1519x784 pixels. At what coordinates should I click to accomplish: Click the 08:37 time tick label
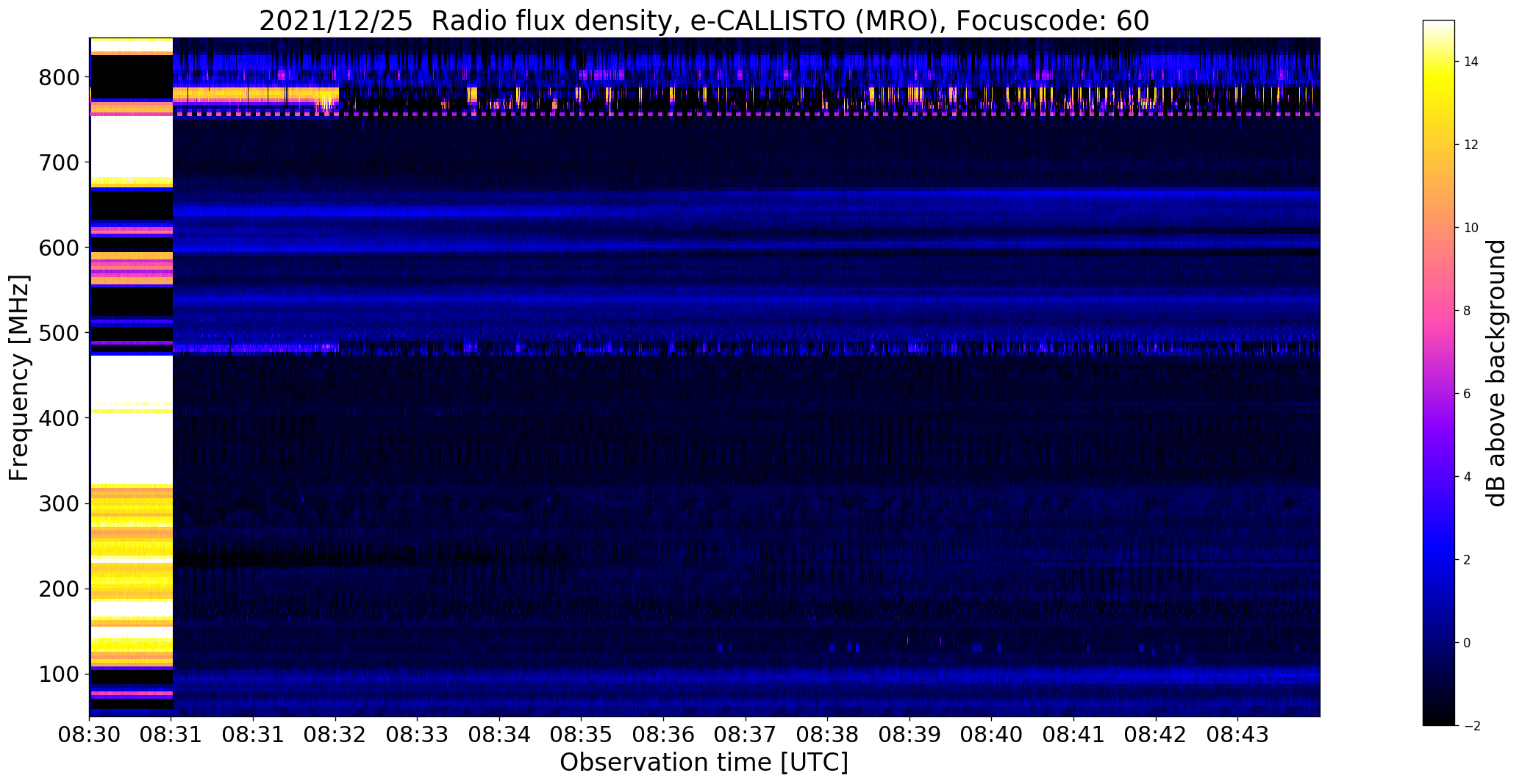tap(746, 734)
